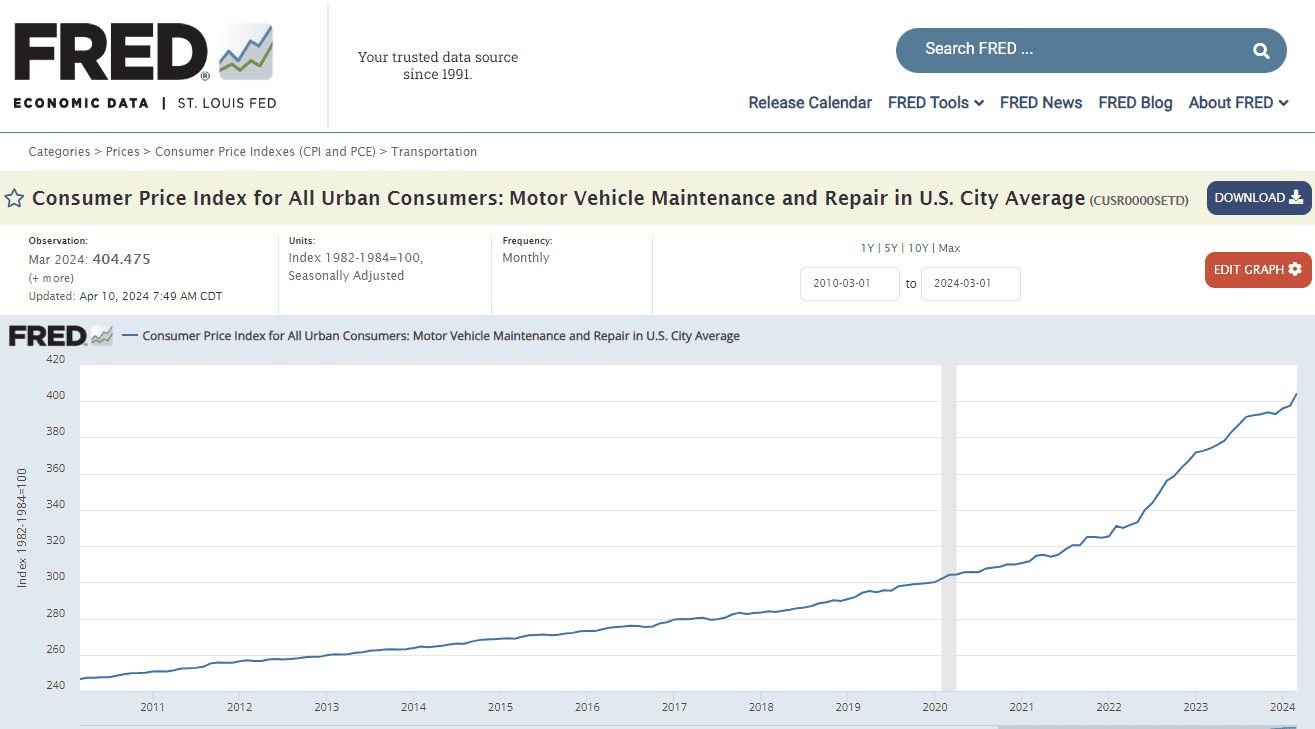Open the Release Calendar page
This screenshot has width=1315, height=729.
click(x=810, y=102)
